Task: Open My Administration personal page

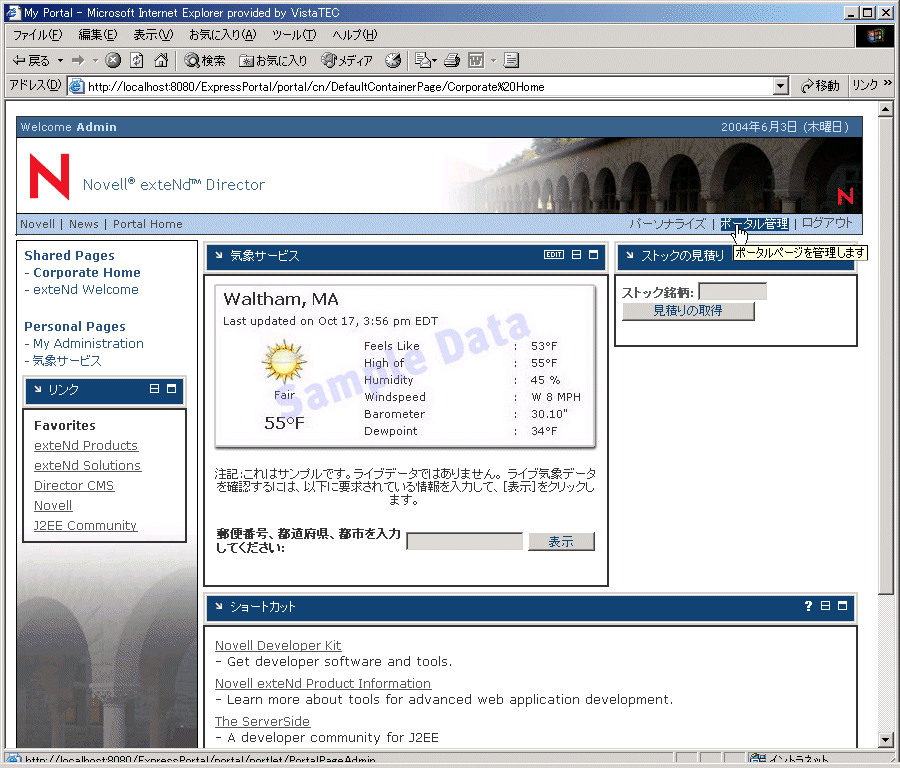Action: (88, 343)
